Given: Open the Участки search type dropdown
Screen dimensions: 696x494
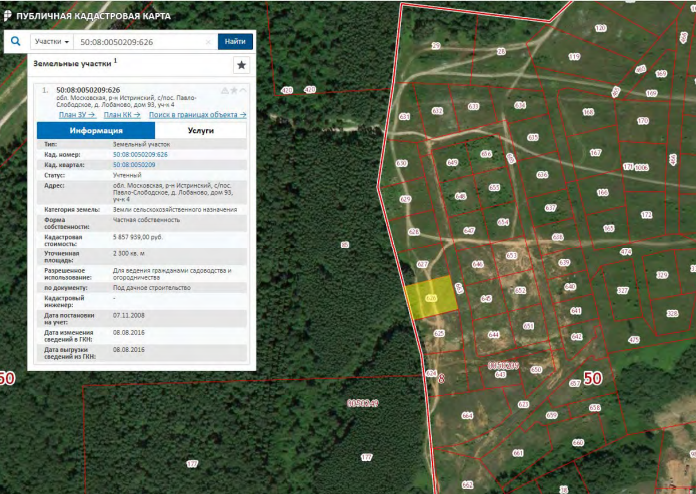Looking at the screenshot, I should click(52, 42).
